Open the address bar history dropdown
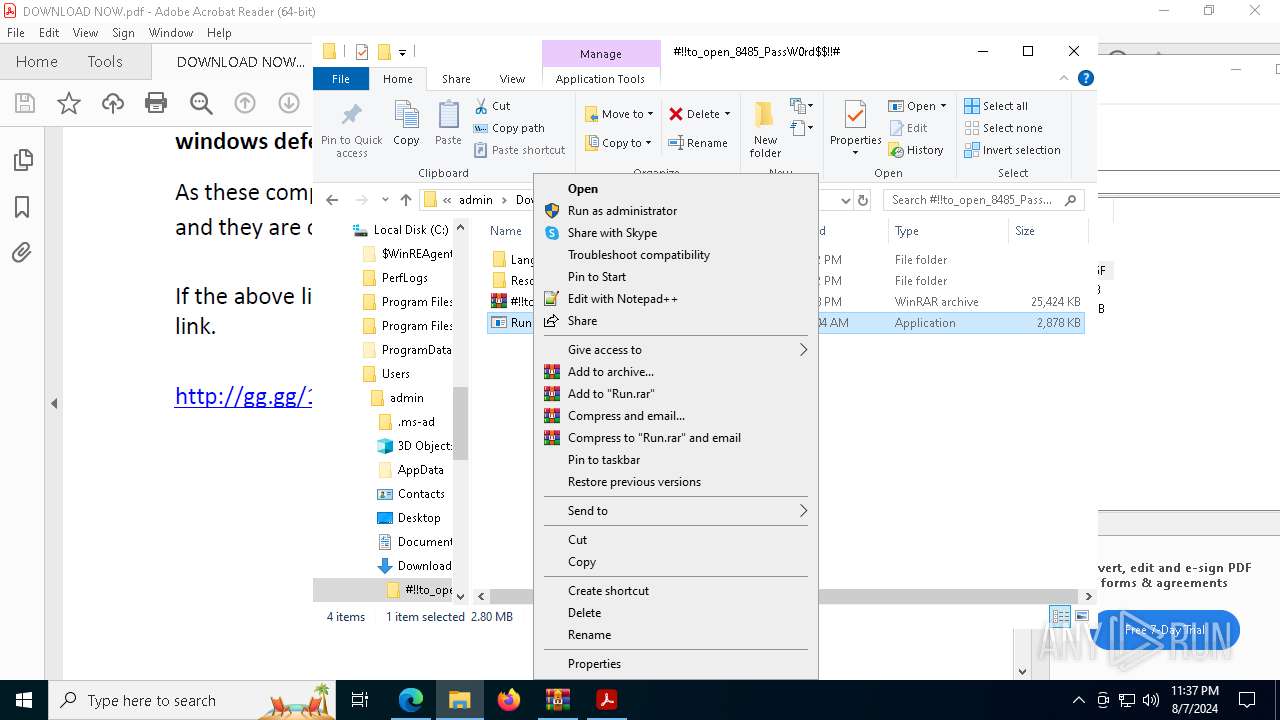Screen dimensions: 1280x720 click(x=846, y=200)
